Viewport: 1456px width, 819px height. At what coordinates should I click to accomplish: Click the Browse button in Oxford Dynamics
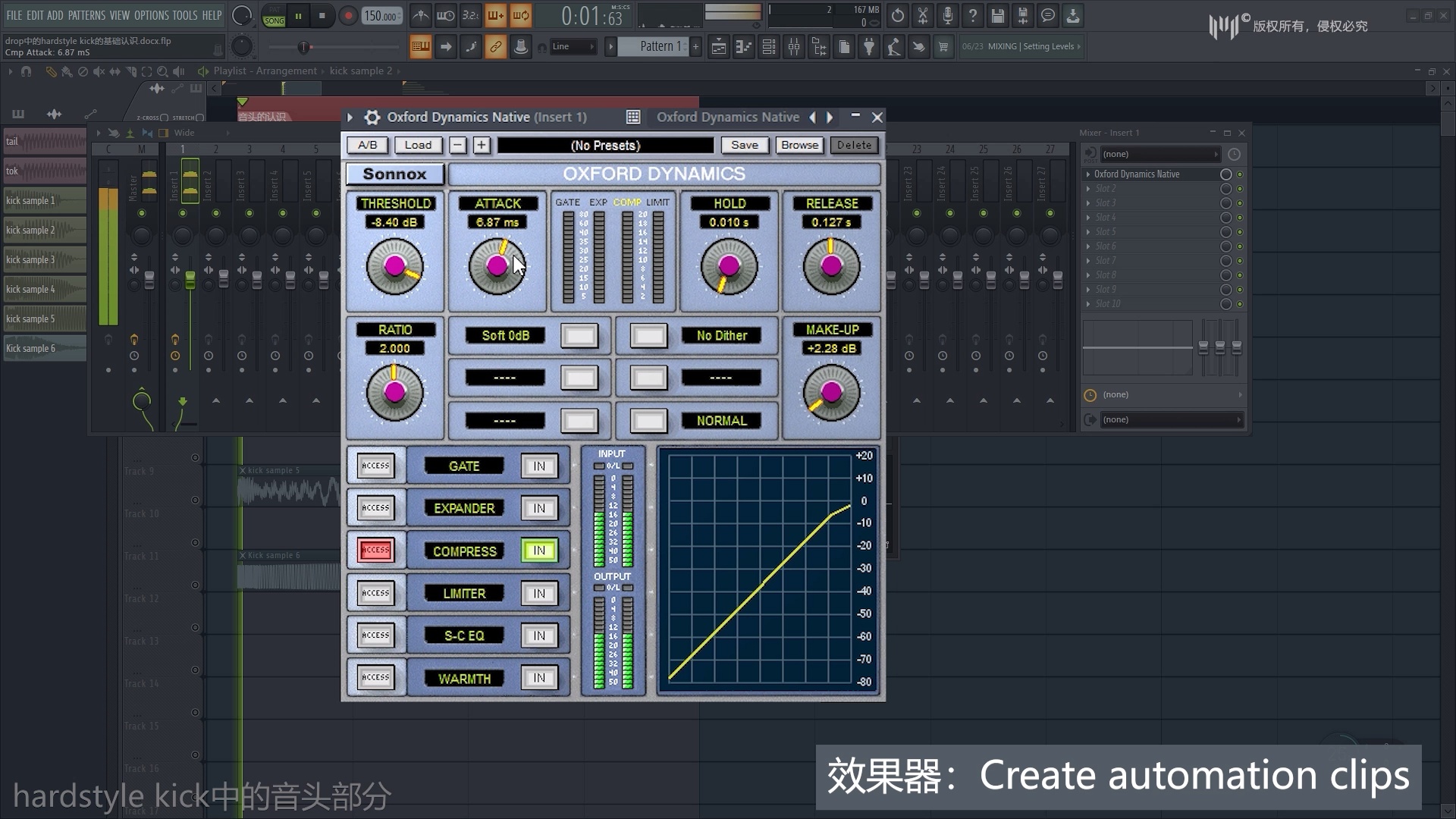pos(799,145)
